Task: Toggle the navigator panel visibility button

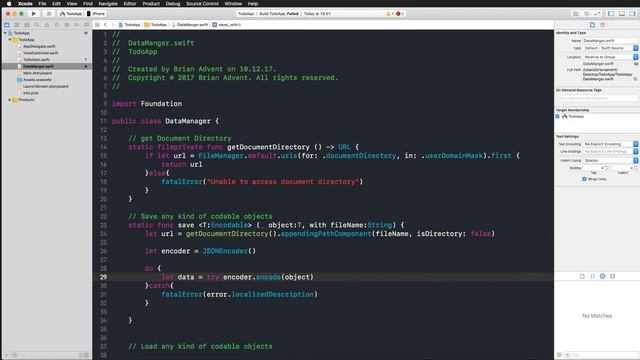Action: pyautogui.click(x=611, y=13)
